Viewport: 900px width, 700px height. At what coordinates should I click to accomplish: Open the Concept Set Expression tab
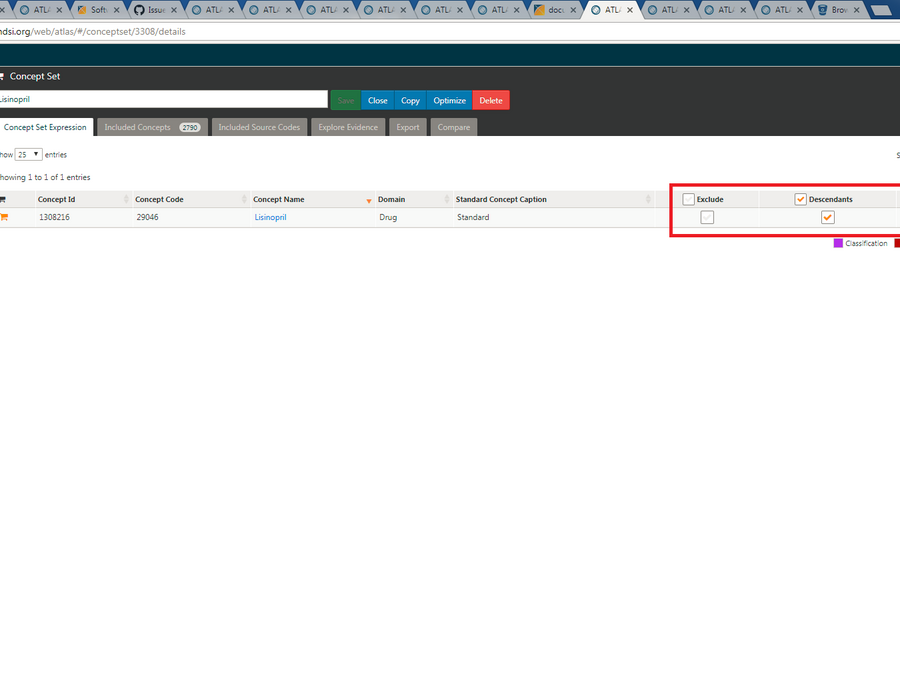[x=45, y=127]
